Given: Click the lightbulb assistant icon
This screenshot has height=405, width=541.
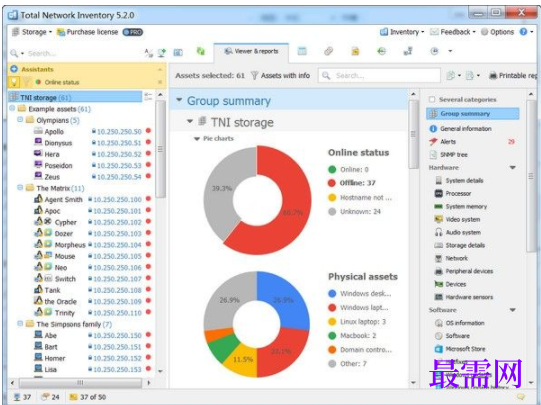Looking at the screenshot, I should [14, 82].
